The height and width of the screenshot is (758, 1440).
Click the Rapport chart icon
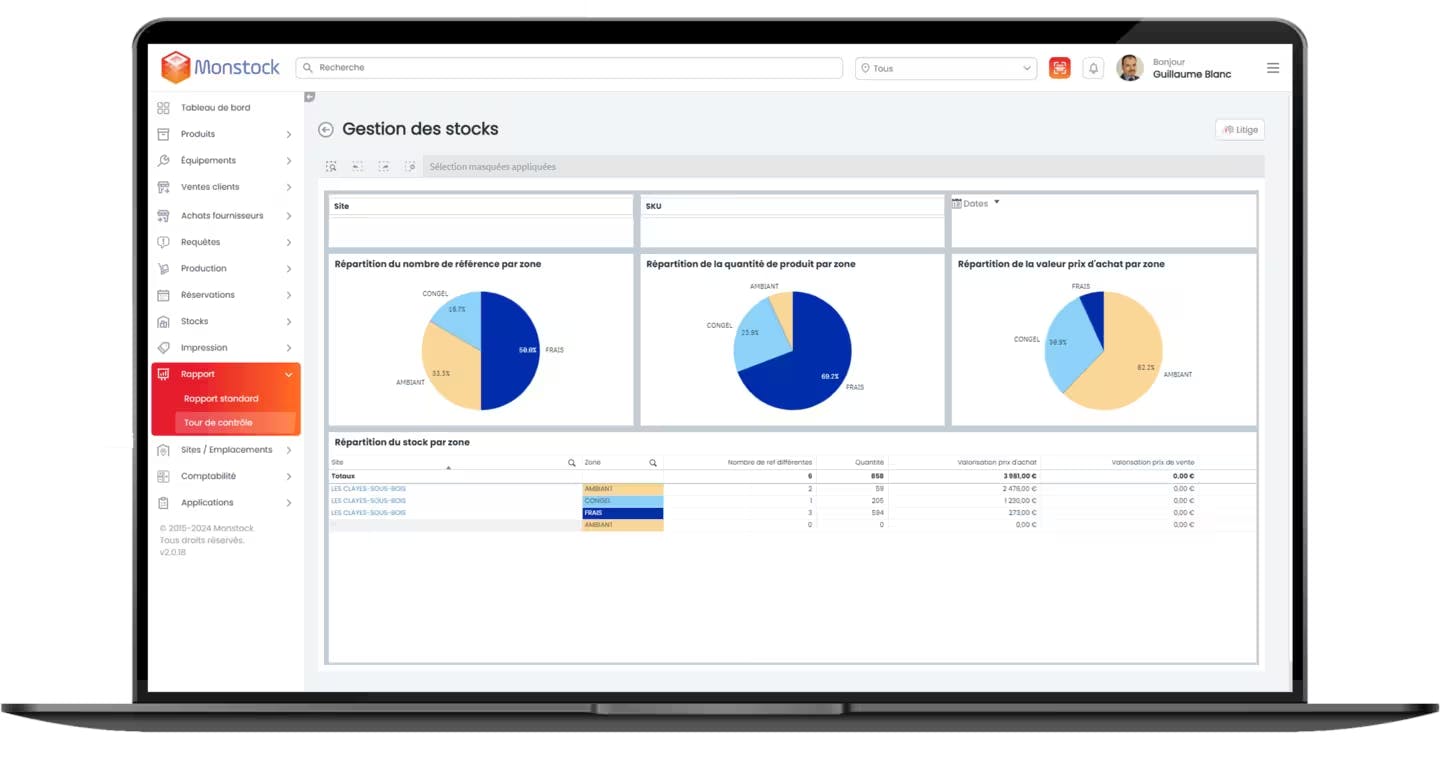click(164, 374)
